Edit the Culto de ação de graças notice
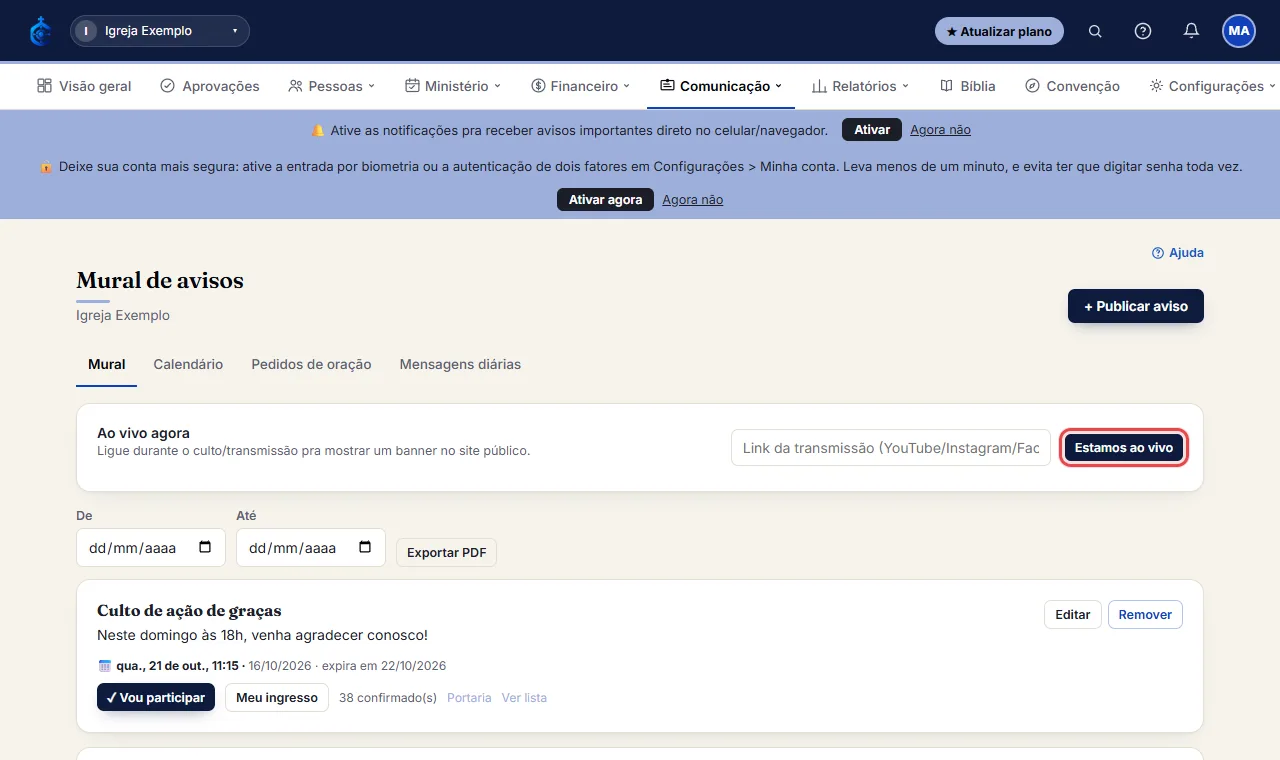 [x=1073, y=614]
